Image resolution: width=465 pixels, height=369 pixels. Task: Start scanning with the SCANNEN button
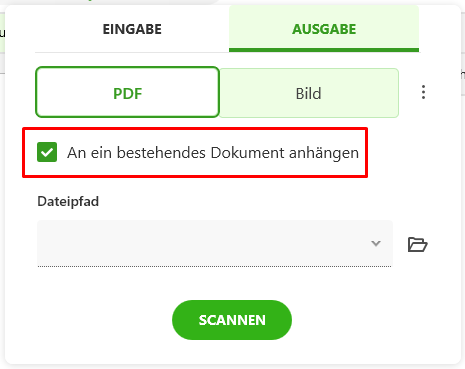[232, 320]
